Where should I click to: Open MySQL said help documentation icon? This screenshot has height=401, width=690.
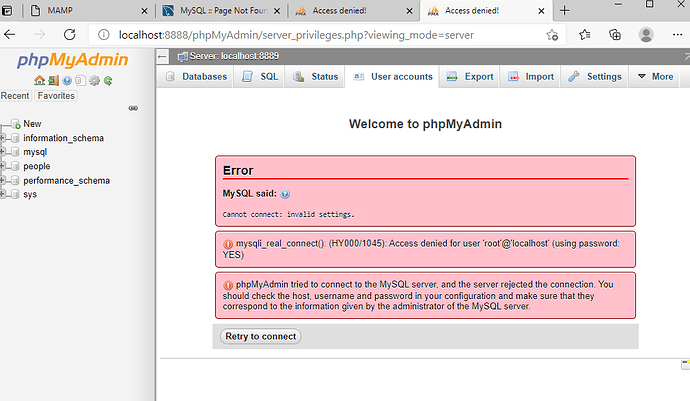pyautogui.click(x=285, y=194)
